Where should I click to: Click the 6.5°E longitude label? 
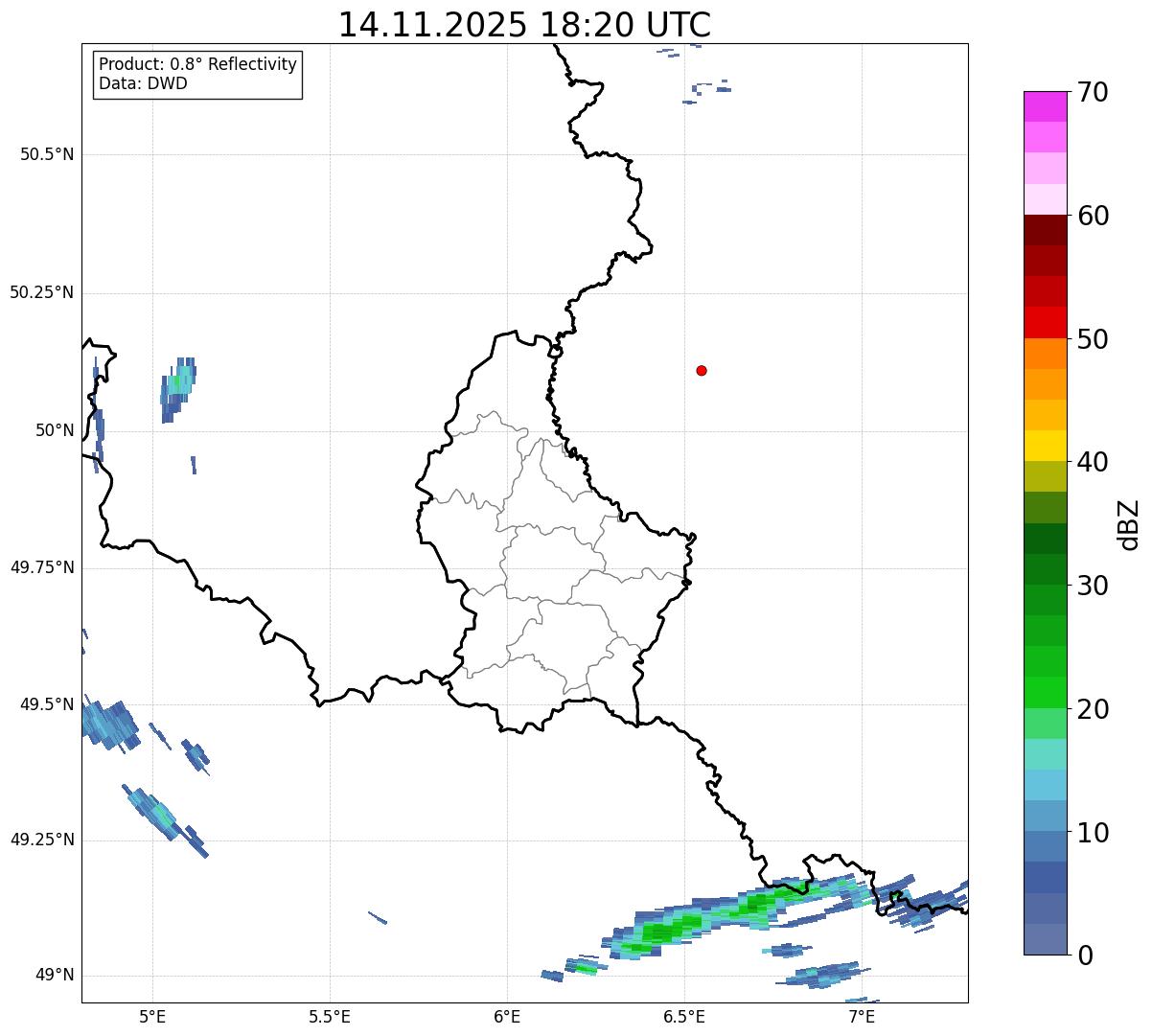pos(684,1016)
